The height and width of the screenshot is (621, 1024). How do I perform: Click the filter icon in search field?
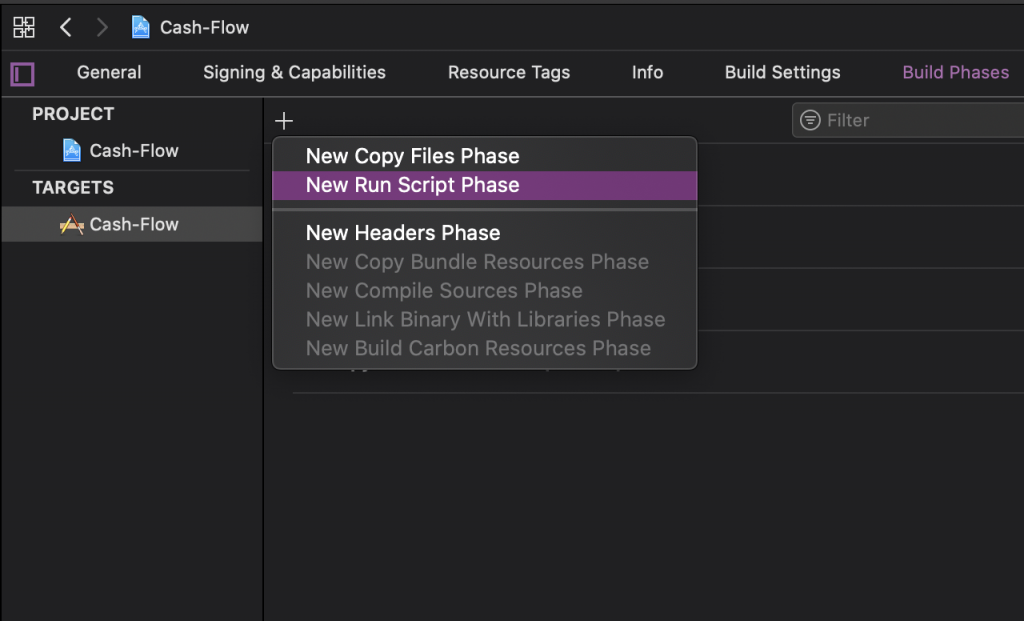(810, 120)
